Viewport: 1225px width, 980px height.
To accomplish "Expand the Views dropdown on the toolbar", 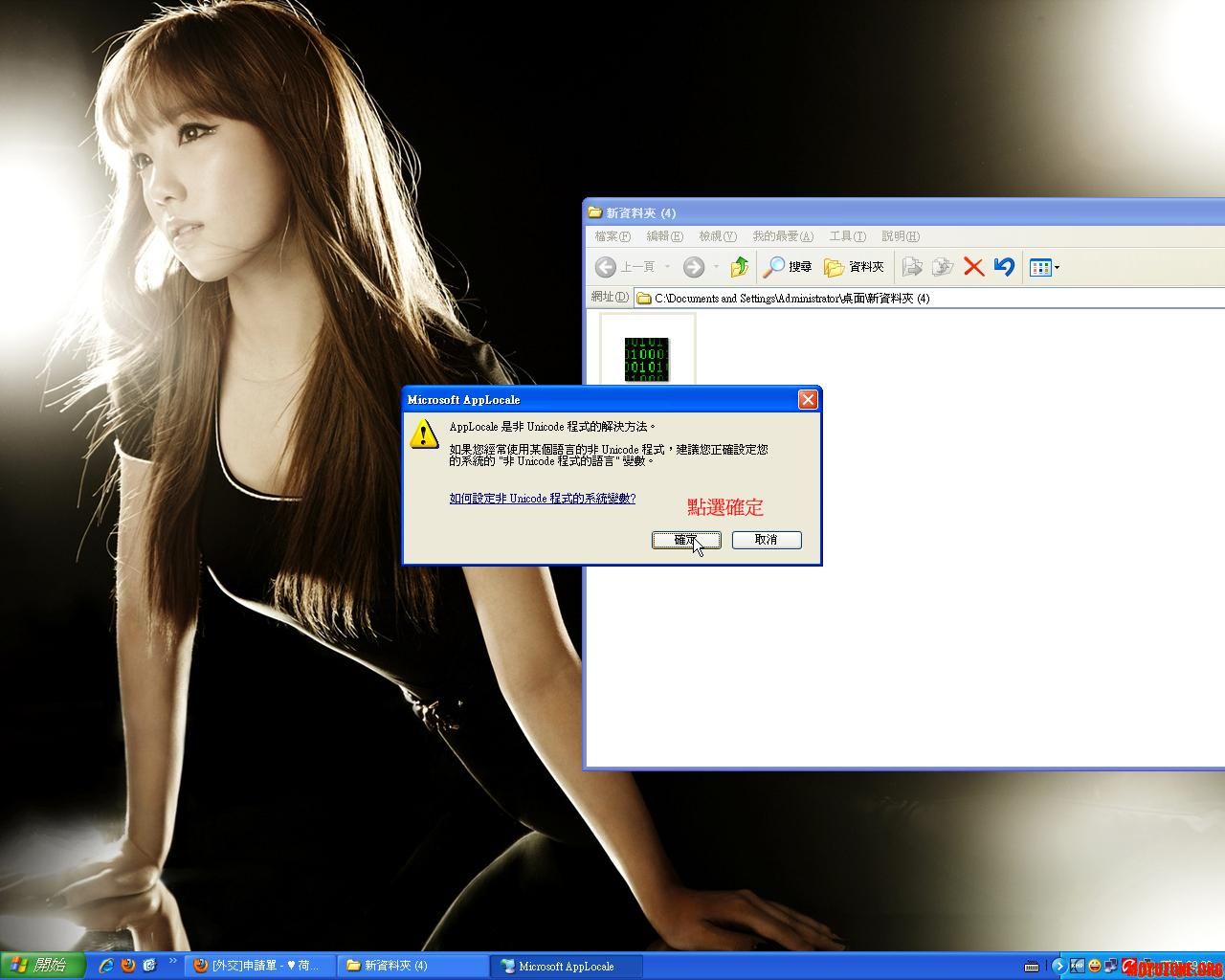I will pos(1056,267).
